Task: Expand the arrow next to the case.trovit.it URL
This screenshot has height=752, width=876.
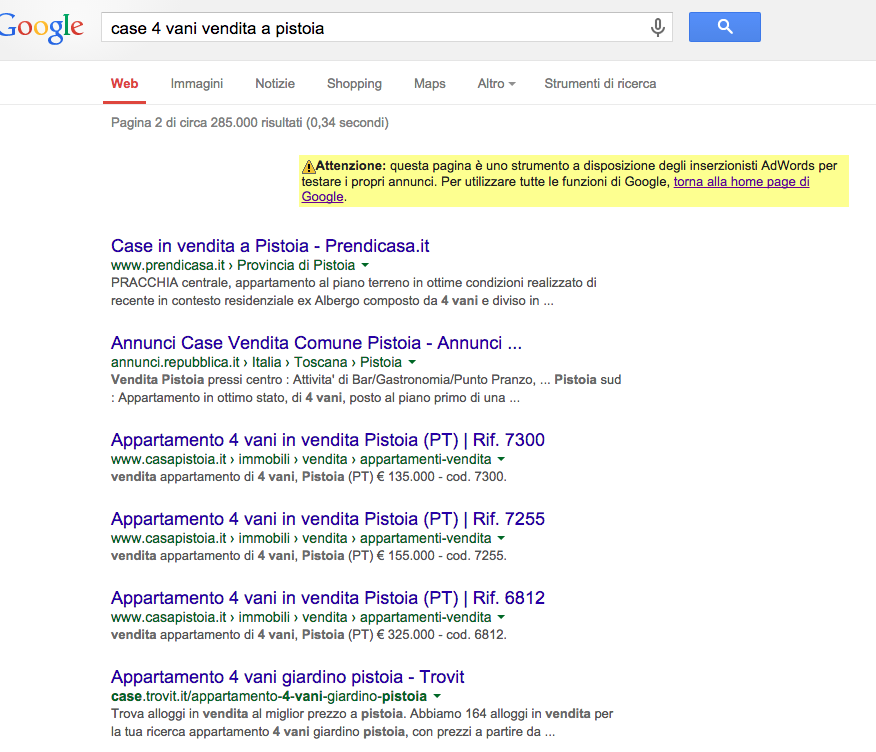Action: coord(437,696)
